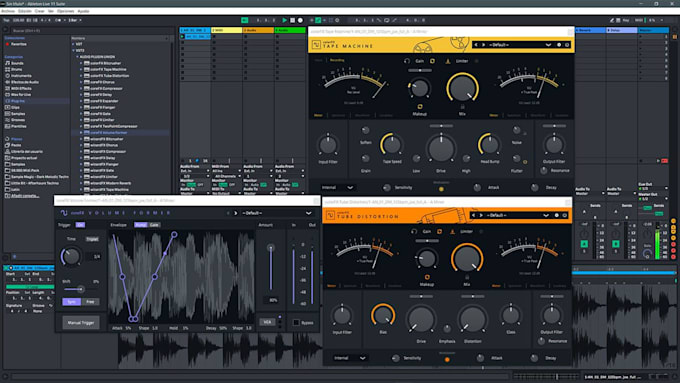680x383 pixels.
Task: Click VCA button in Volume Former
Action: 267,322
